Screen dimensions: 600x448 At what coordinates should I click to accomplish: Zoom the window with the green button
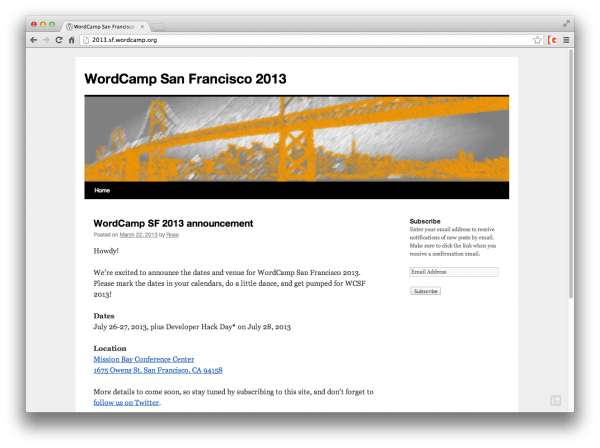pos(52,24)
